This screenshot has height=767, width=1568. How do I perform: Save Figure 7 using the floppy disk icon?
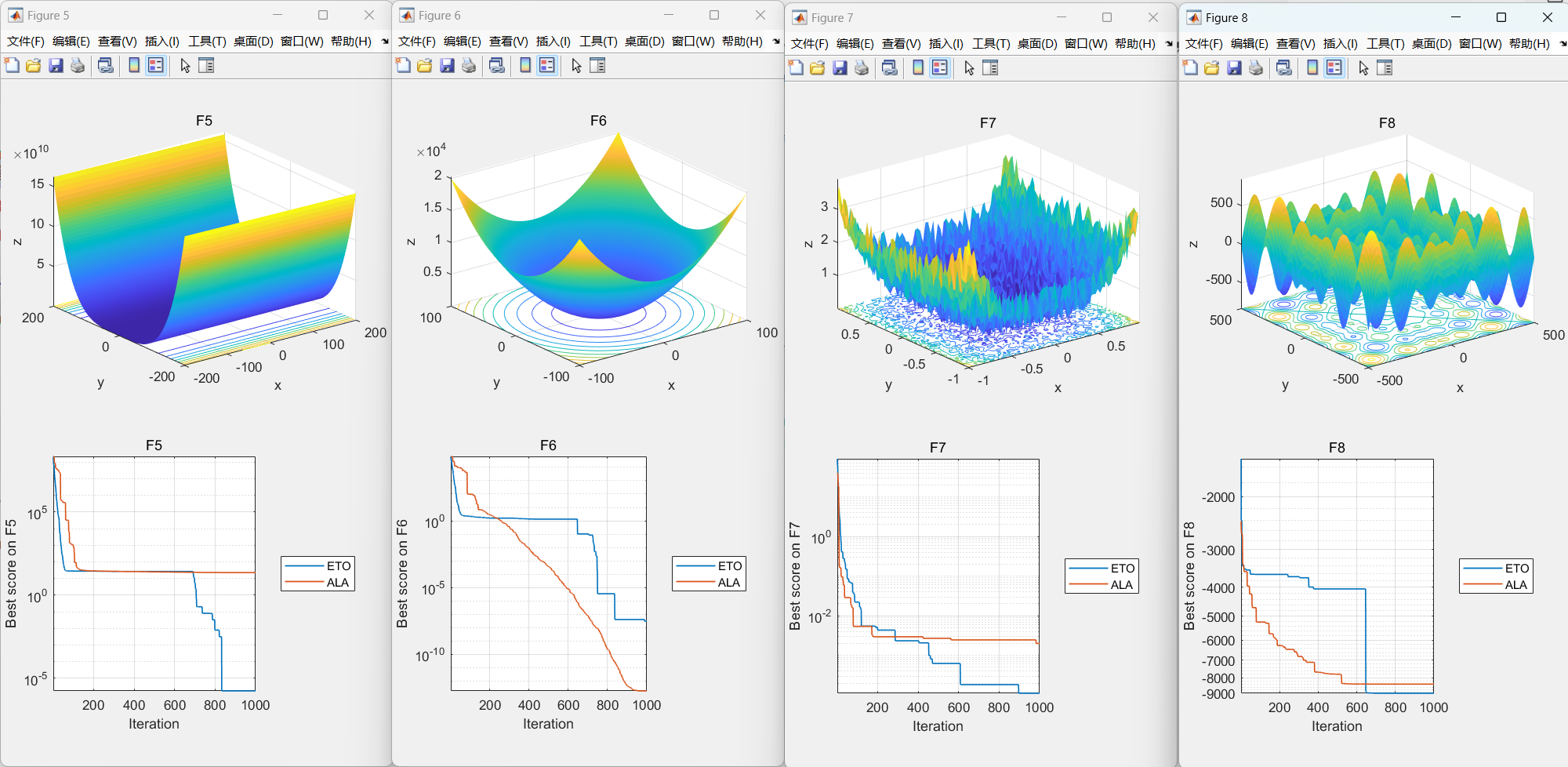[x=840, y=67]
